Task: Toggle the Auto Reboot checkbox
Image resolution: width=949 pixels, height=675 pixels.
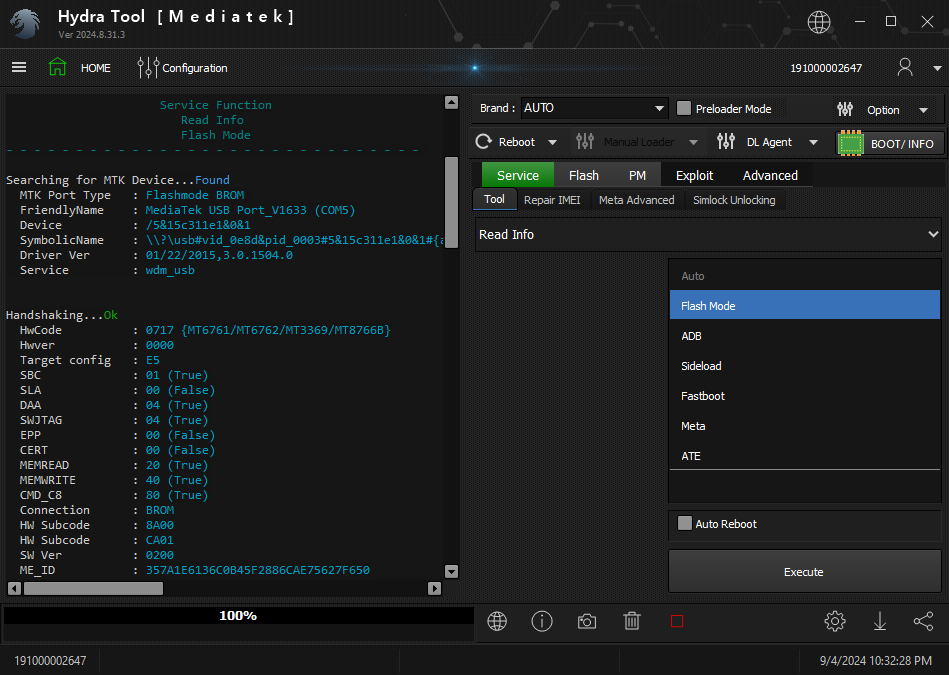Action: 685,523
